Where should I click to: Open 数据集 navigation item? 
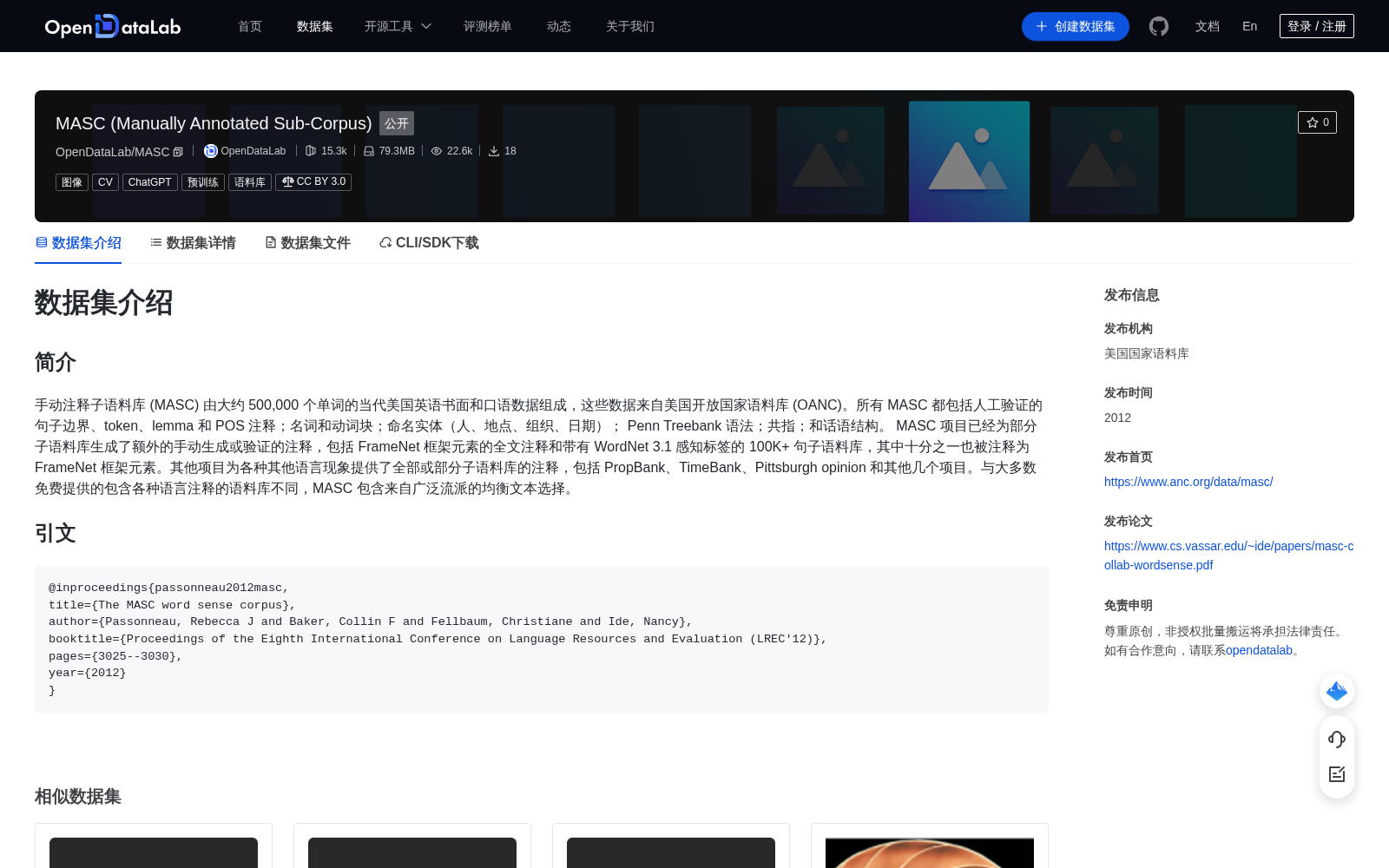(315, 26)
